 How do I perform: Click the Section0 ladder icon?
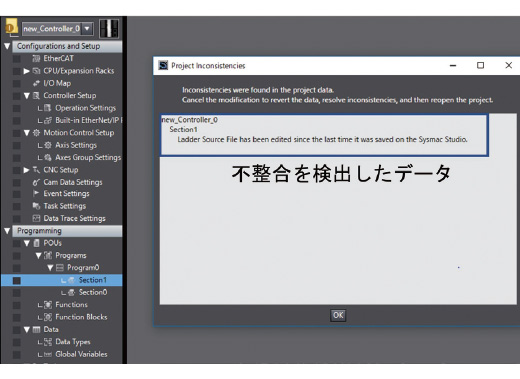click(x=71, y=293)
